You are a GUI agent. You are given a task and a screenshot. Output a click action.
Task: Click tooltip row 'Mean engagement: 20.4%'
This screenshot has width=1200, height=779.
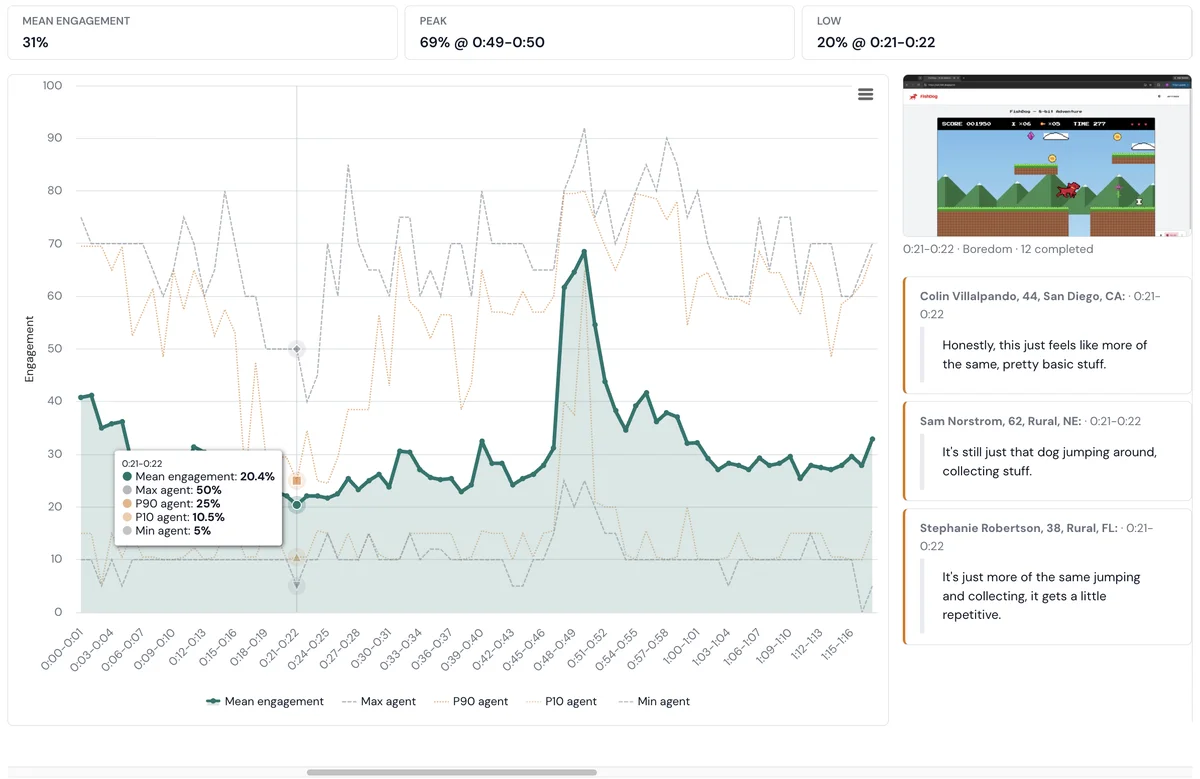pos(198,477)
